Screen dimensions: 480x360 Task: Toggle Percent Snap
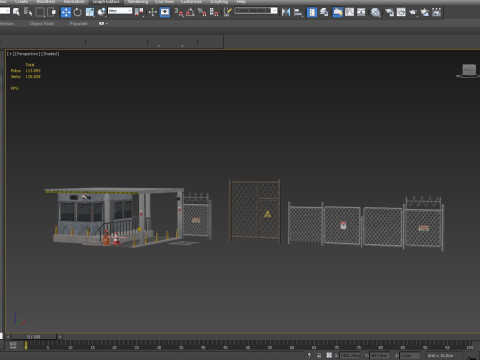(x=202, y=12)
